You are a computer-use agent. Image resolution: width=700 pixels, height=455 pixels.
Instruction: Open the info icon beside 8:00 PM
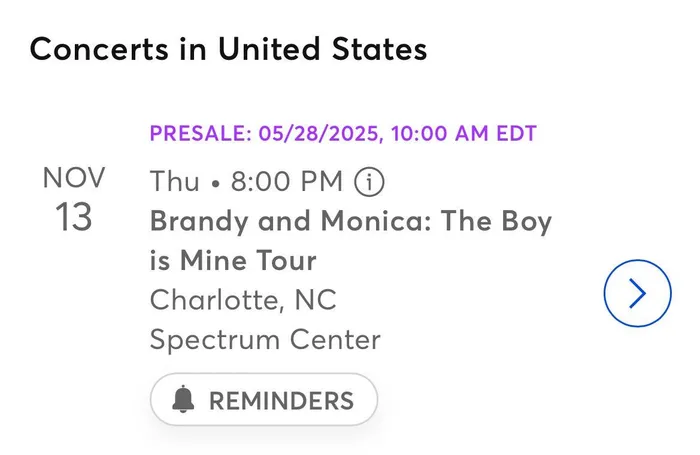(x=369, y=182)
